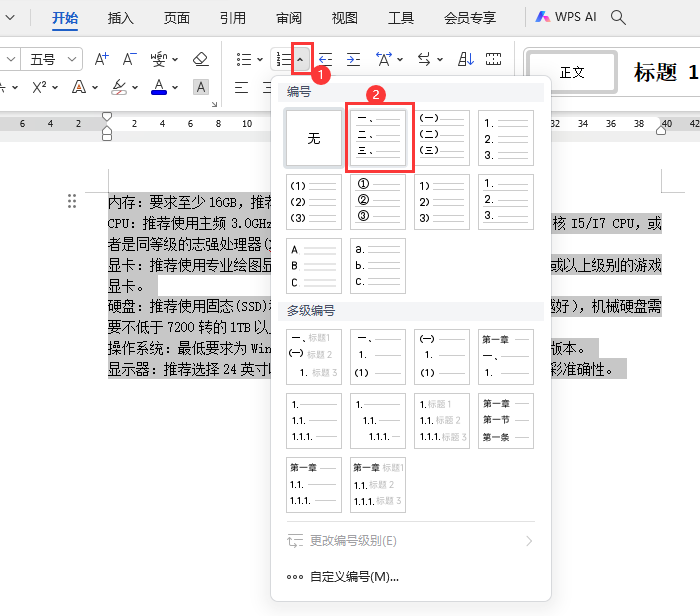Switch to the 开始 tab
700x616 pixels.
coord(65,18)
